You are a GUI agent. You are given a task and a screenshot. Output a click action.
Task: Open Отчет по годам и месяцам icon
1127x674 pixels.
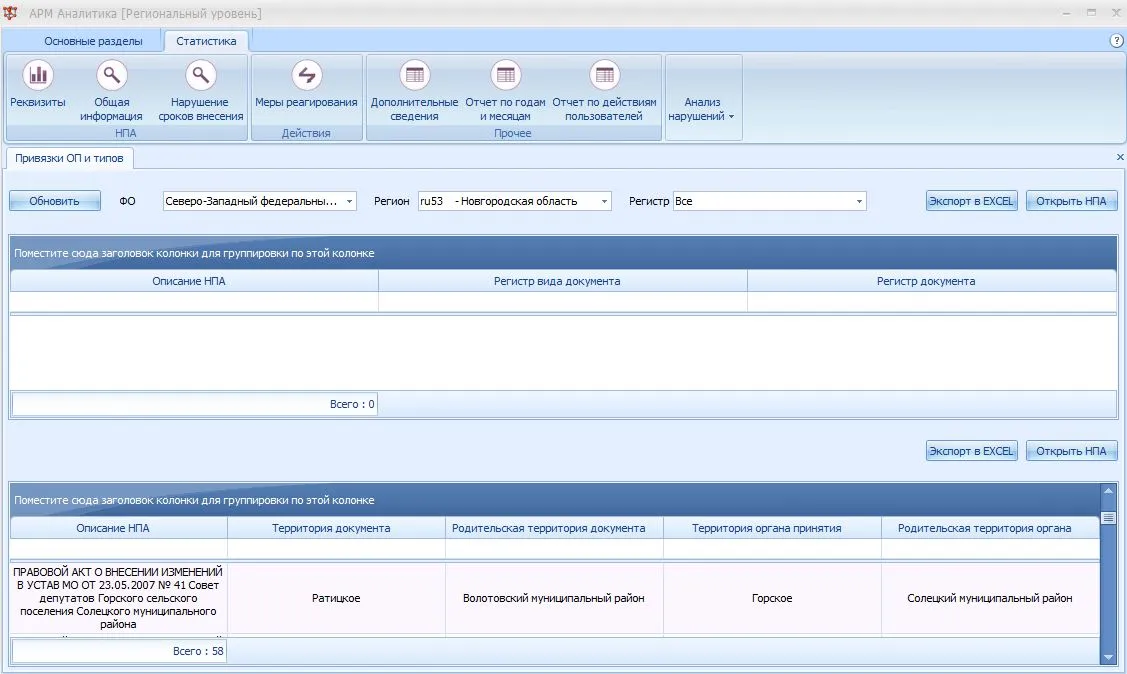pos(506,75)
